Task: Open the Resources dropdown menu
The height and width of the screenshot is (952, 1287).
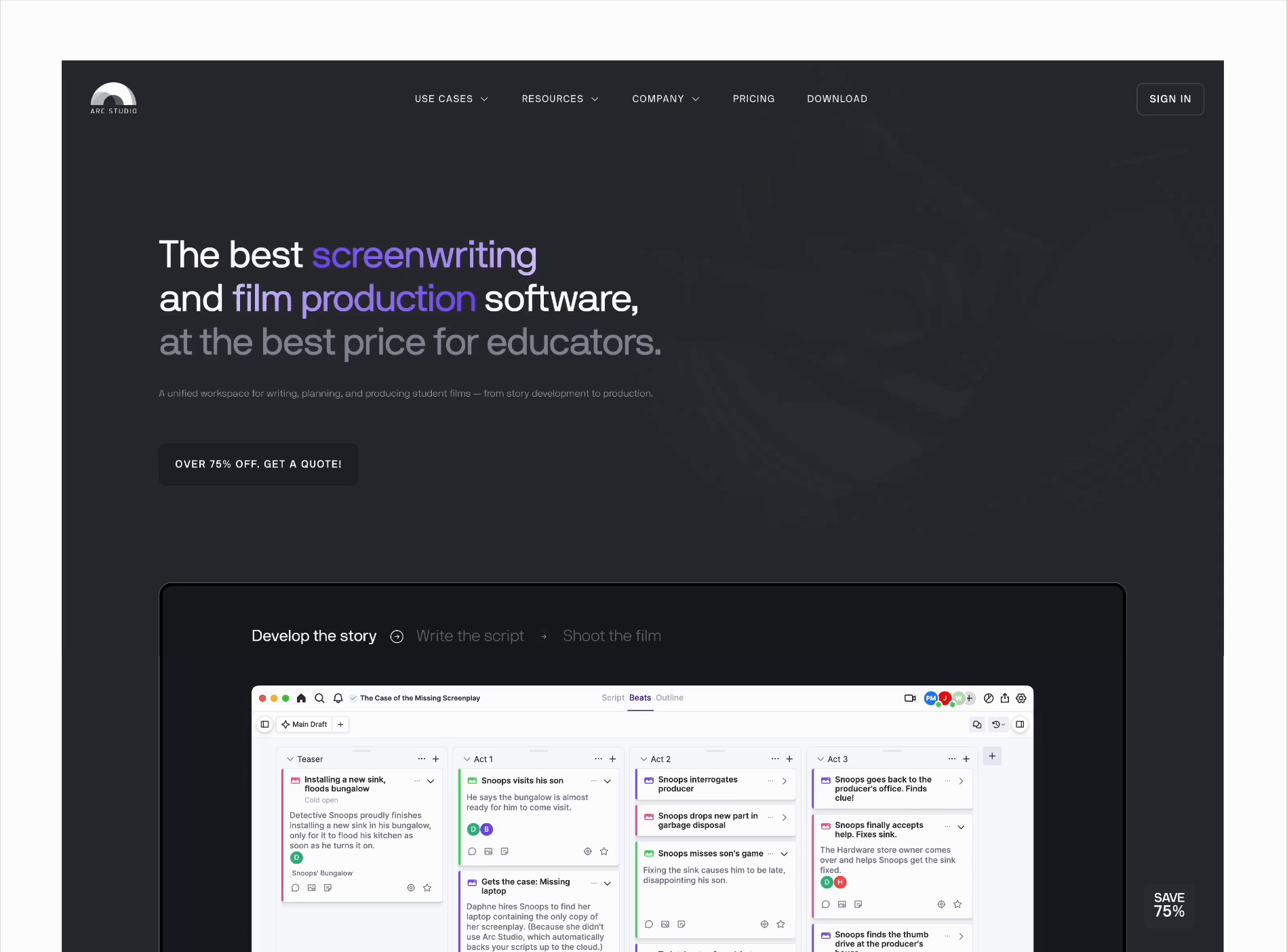Action: [x=560, y=99]
